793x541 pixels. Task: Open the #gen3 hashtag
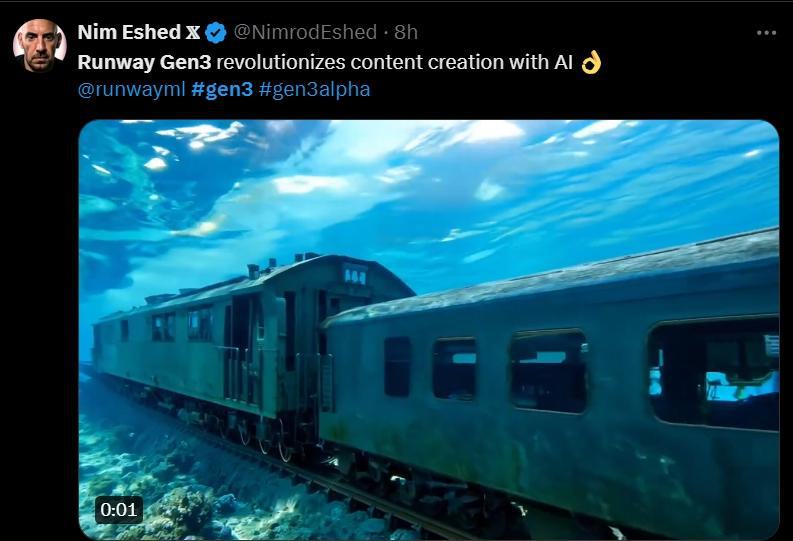(222, 89)
